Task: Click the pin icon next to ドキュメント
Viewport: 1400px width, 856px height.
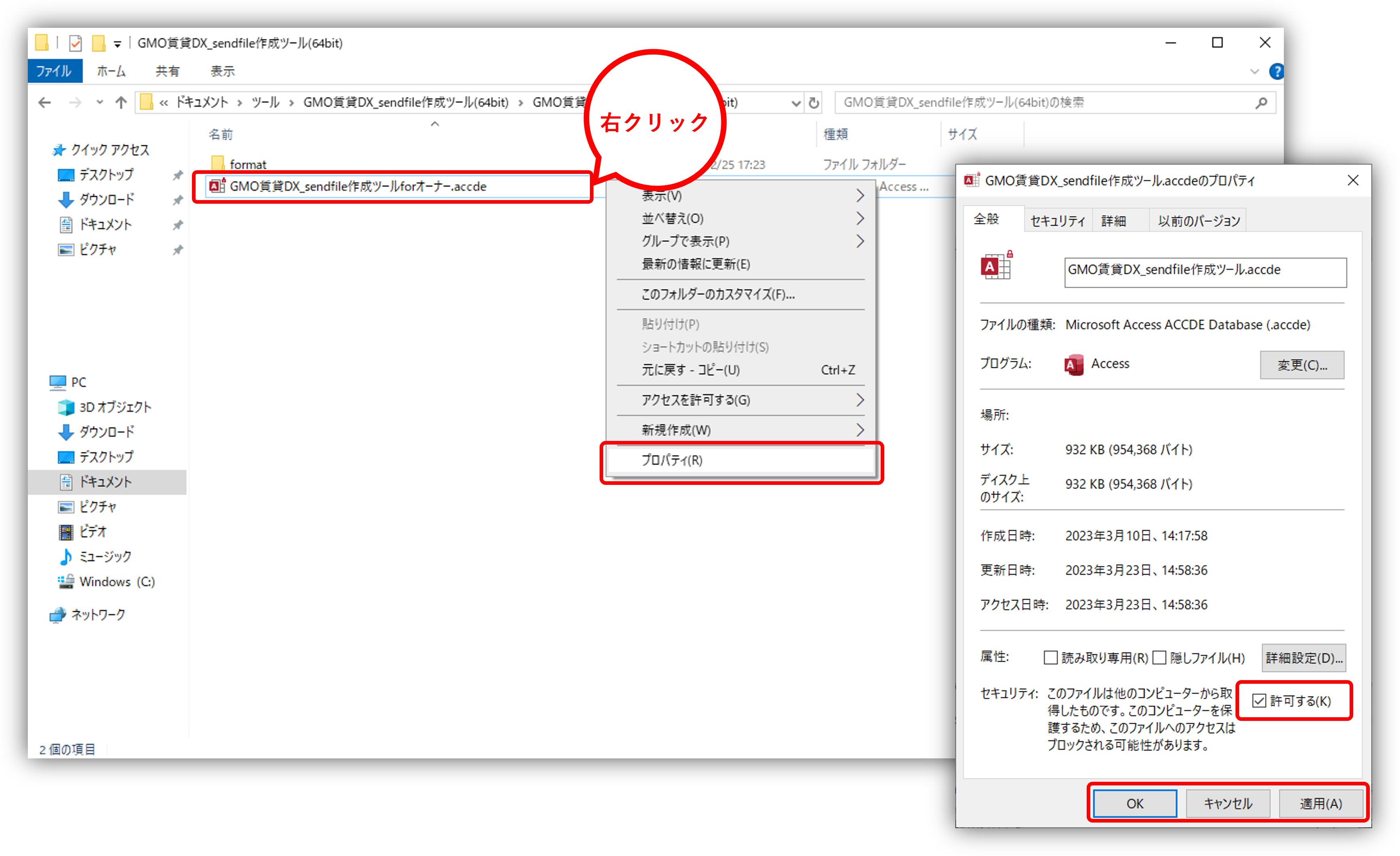Action: [x=178, y=225]
